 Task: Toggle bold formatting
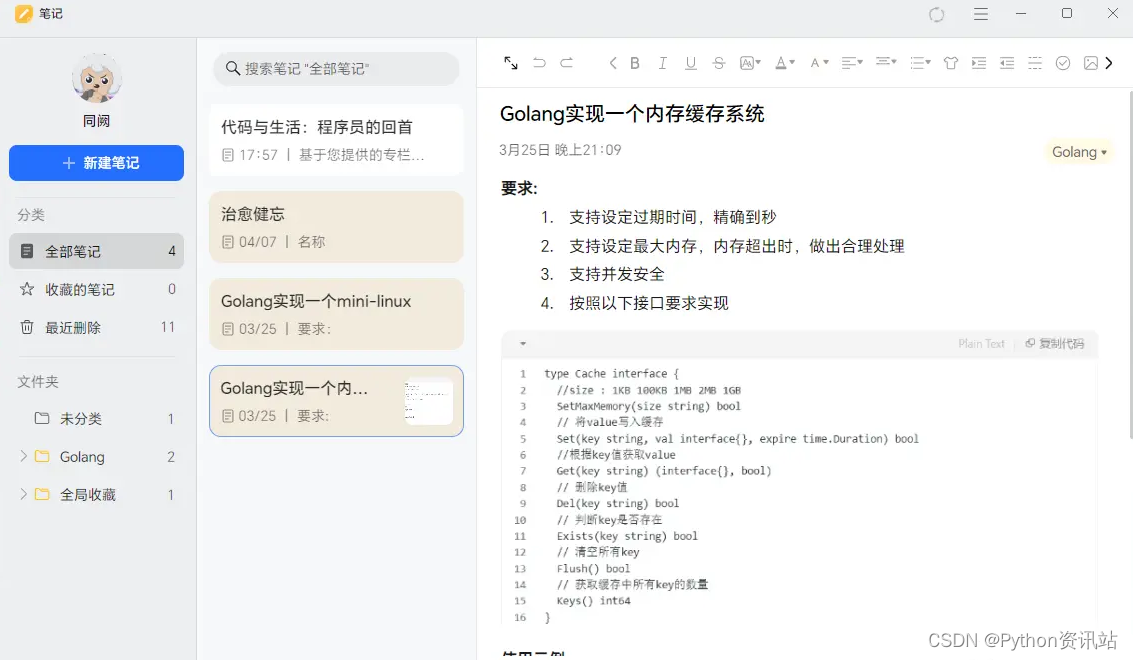click(x=634, y=63)
